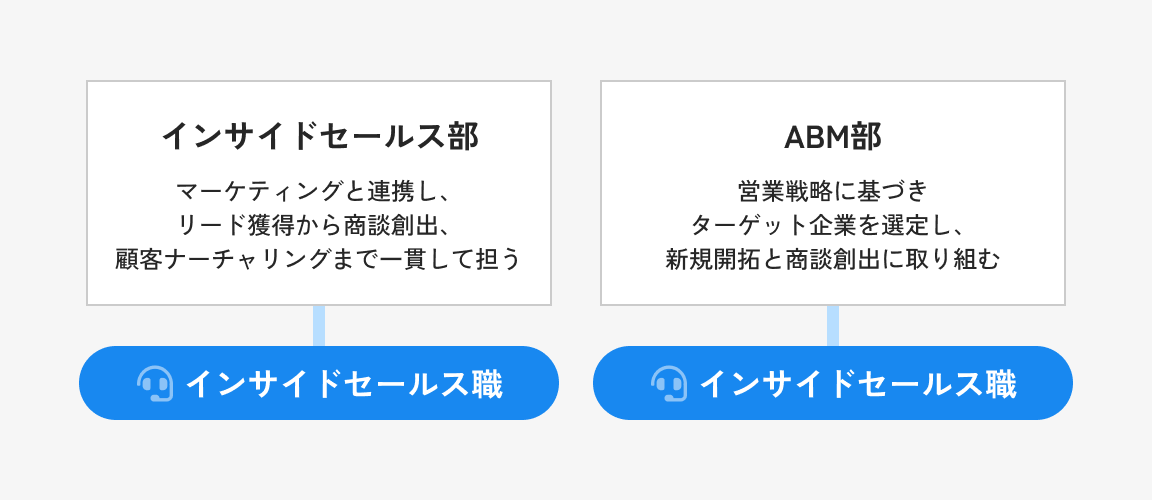
Task: Click headset icon under ABM部 box
Action: 669,383
